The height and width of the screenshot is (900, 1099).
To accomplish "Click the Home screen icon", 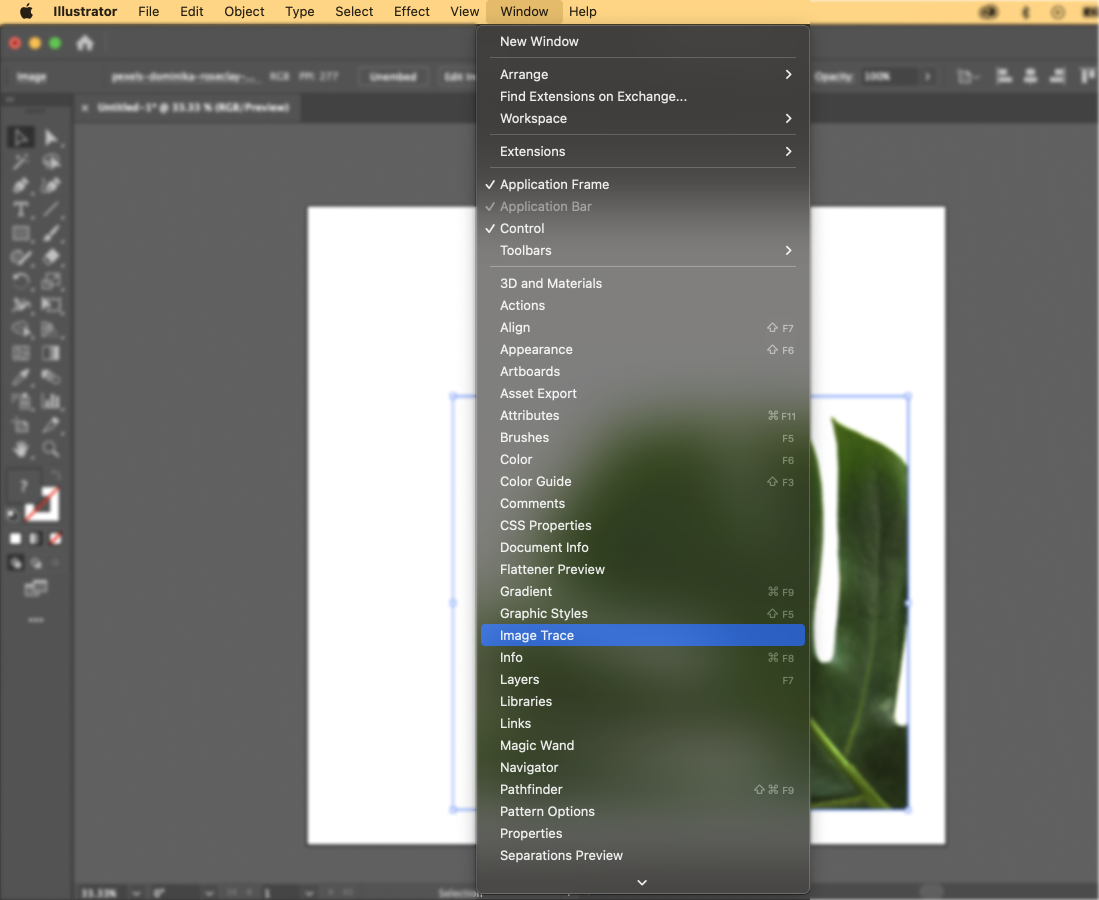I will pyautogui.click(x=85, y=42).
